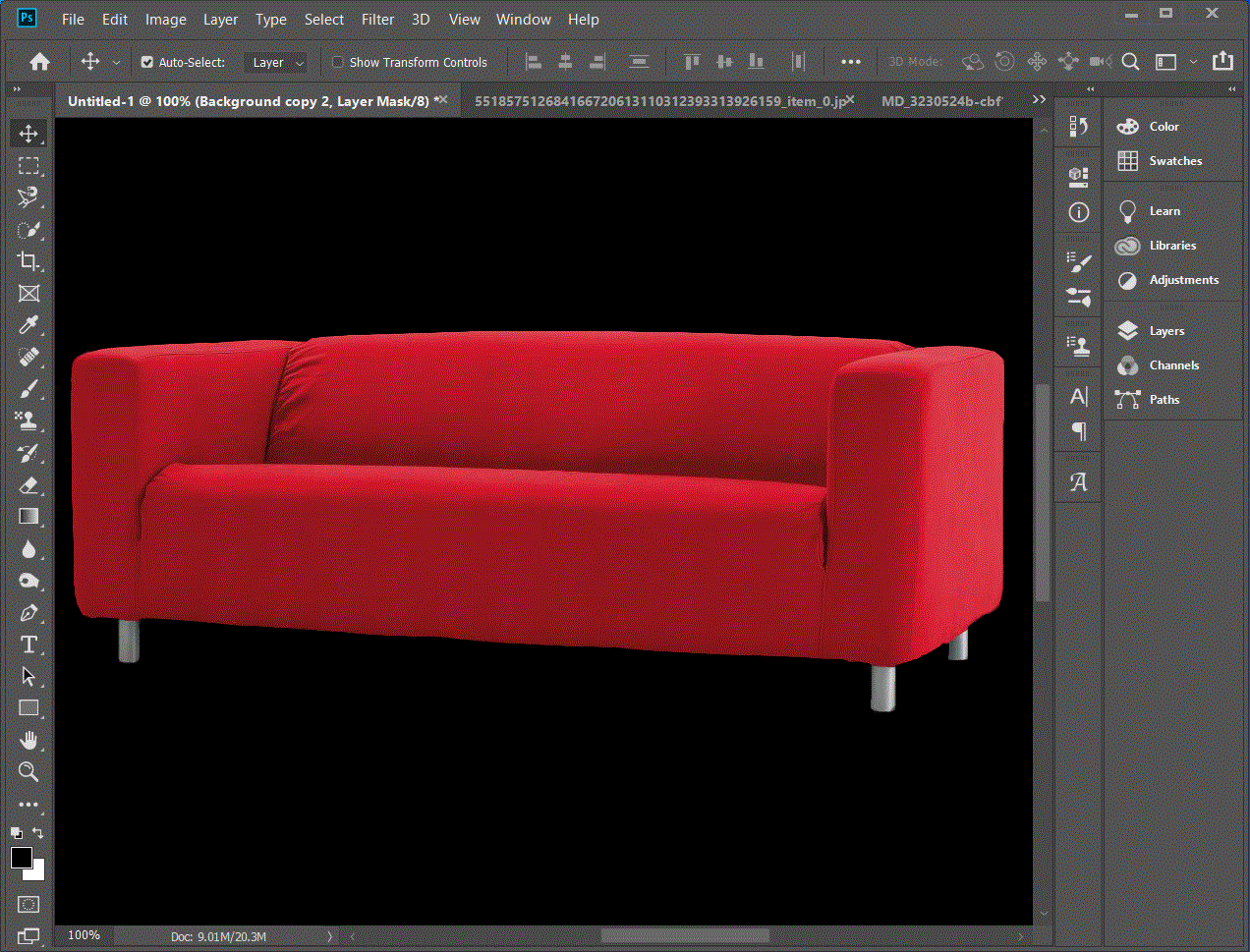This screenshot has width=1250, height=952.
Task: Open the Filter menu
Action: [377, 20]
